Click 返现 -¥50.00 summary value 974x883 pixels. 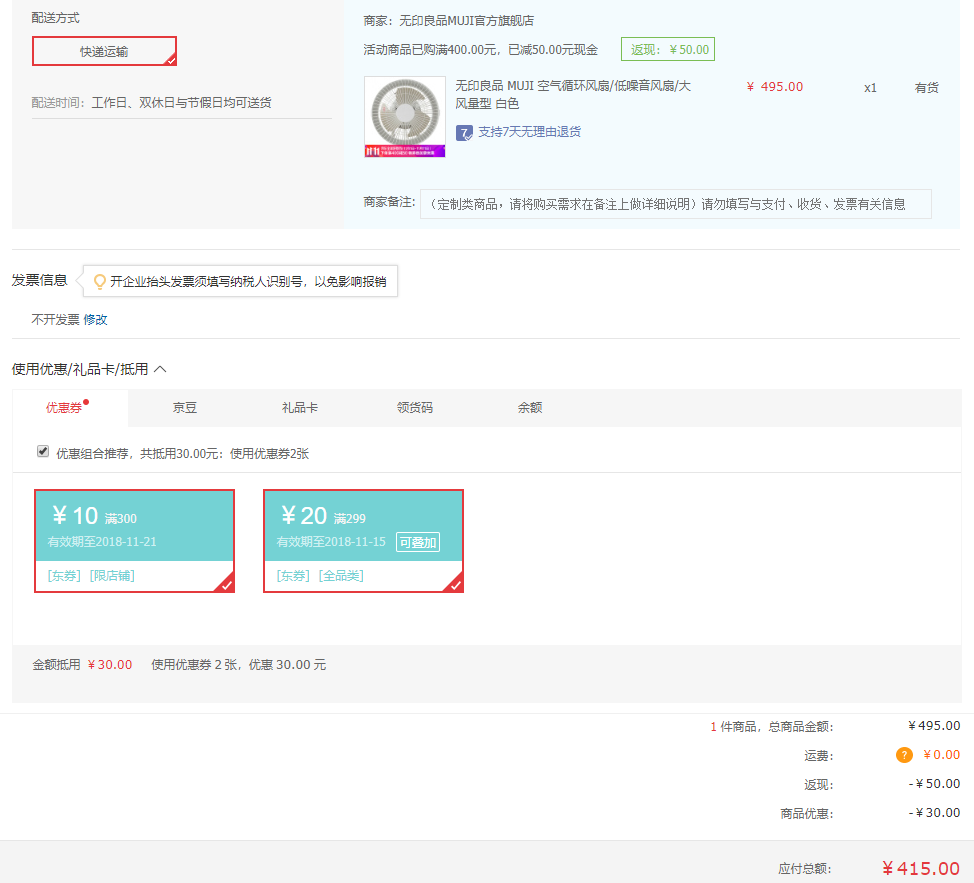pyautogui.click(x=934, y=784)
